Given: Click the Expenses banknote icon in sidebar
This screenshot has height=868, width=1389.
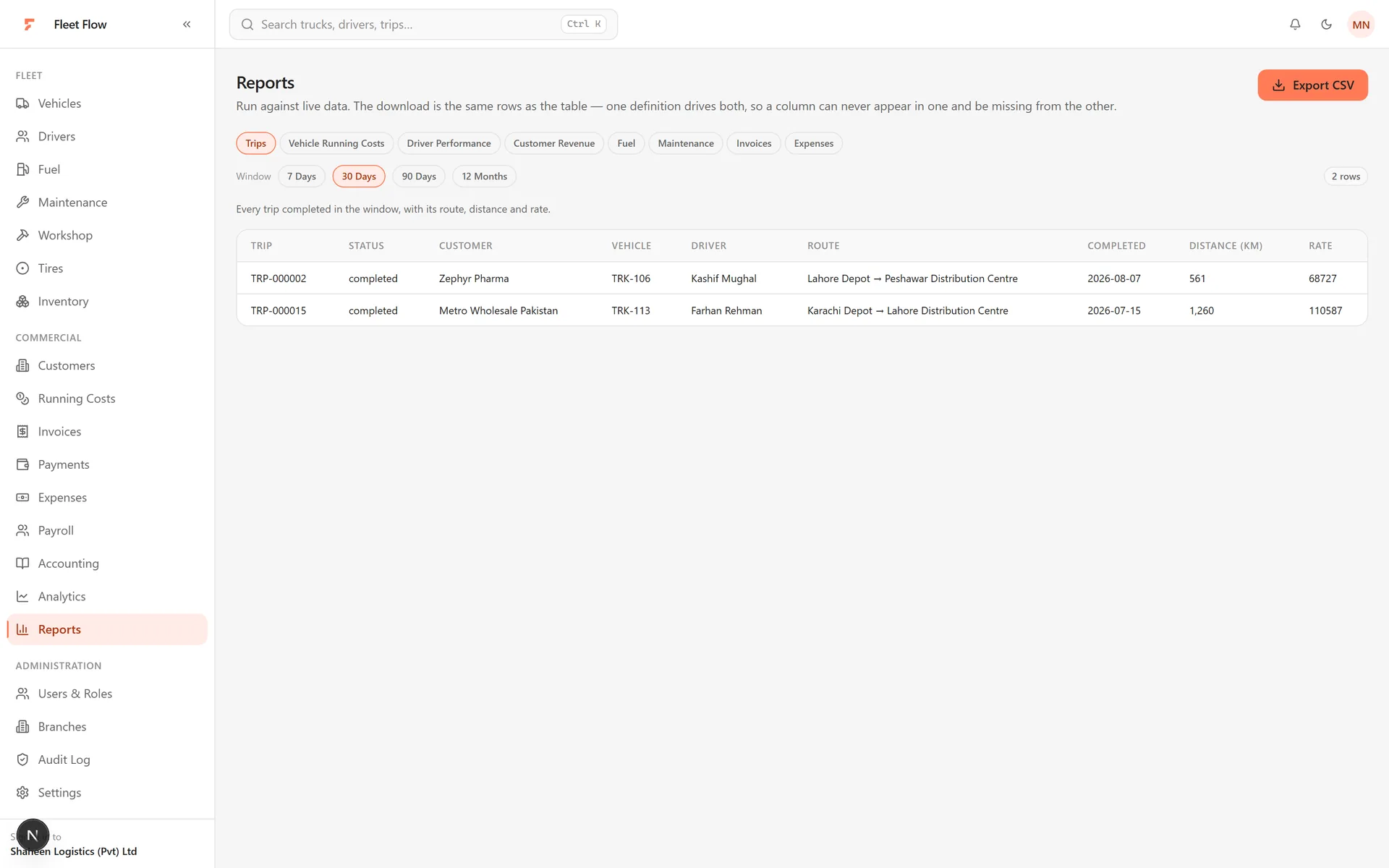Looking at the screenshot, I should click(x=23, y=498).
